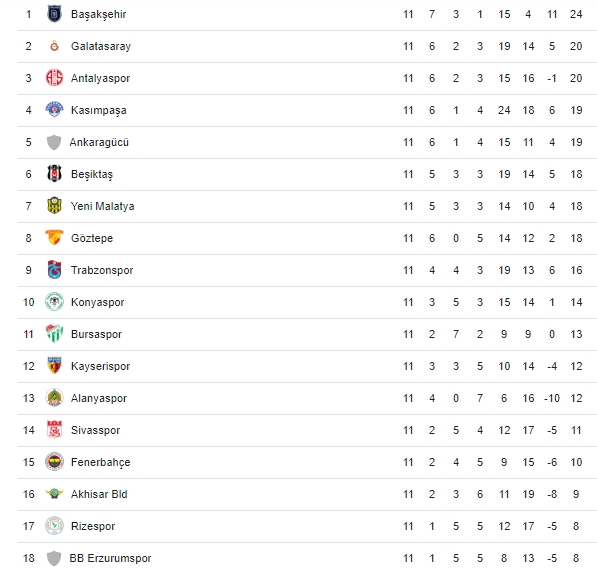Click the Rizespor team name

tap(93, 526)
